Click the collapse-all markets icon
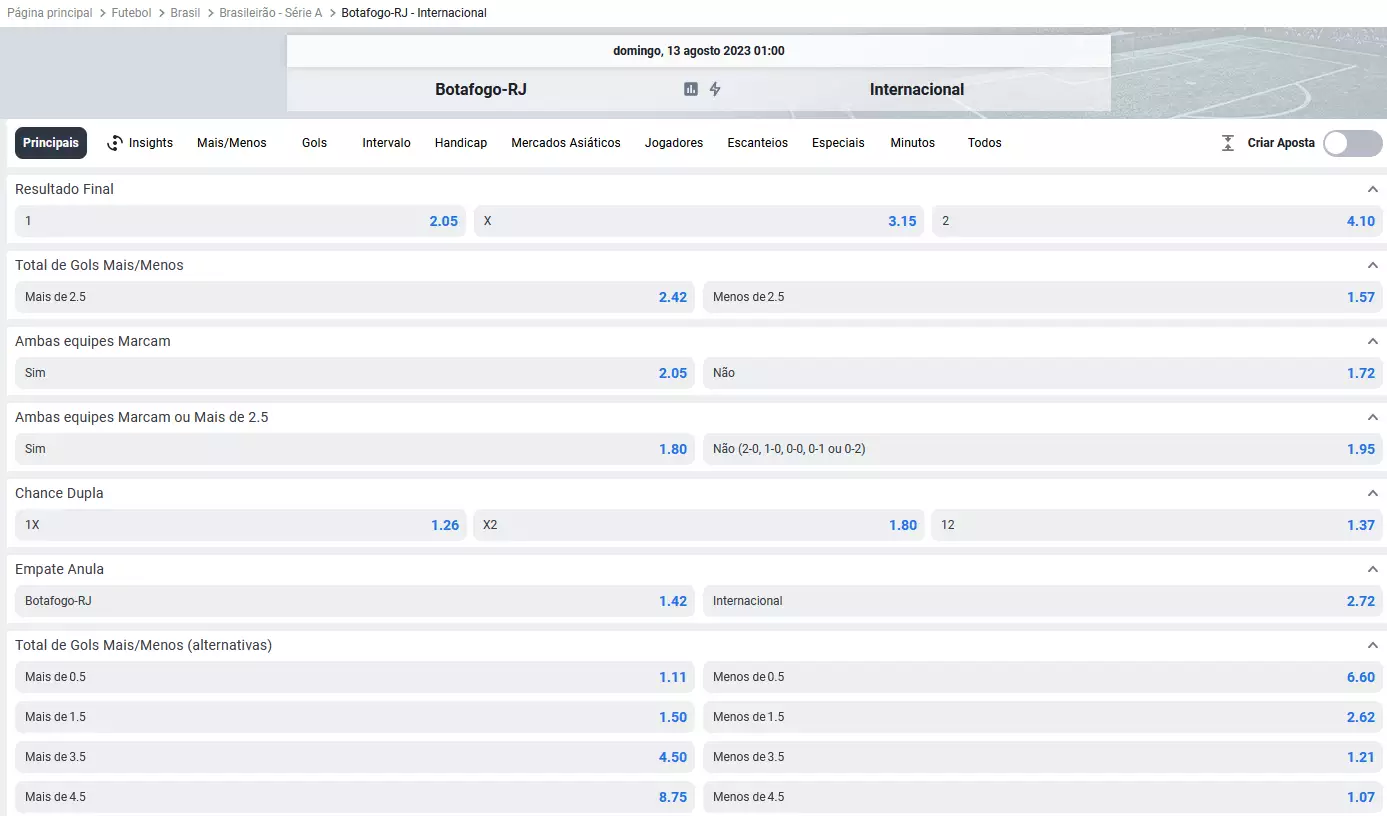 click(1228, 143)
